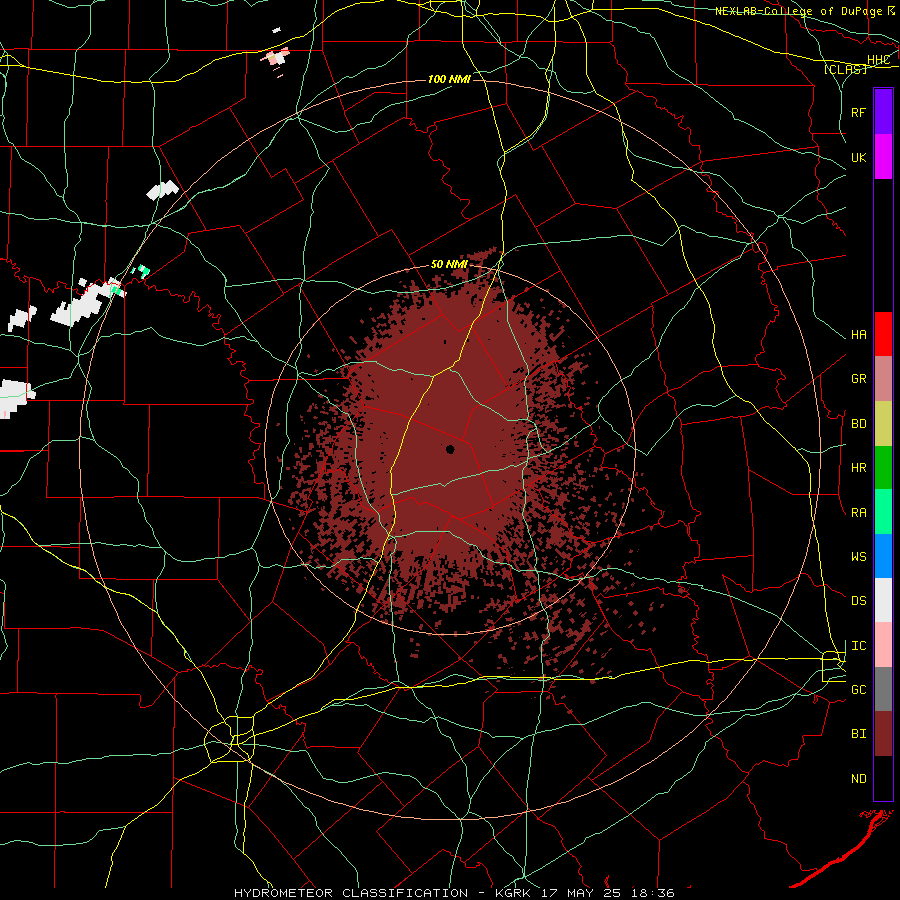Click the "UK" legend label
Screen dimensions: 900x900
pos(859,157)
